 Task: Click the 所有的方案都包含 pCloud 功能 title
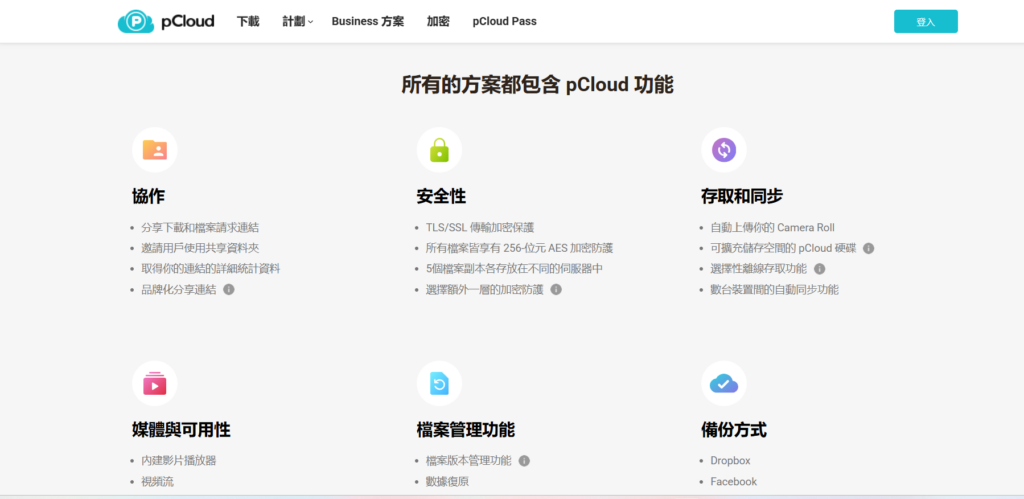(537, 85)
